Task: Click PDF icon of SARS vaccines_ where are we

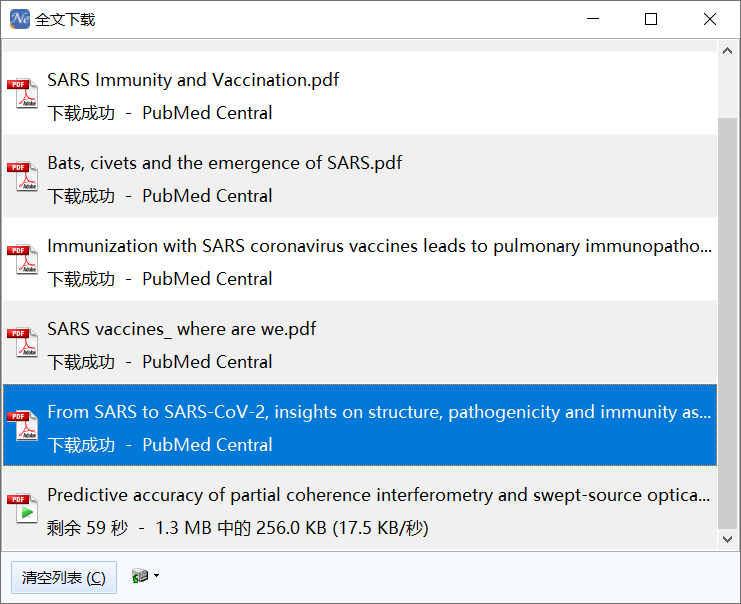Action: (x=22, y=342)
